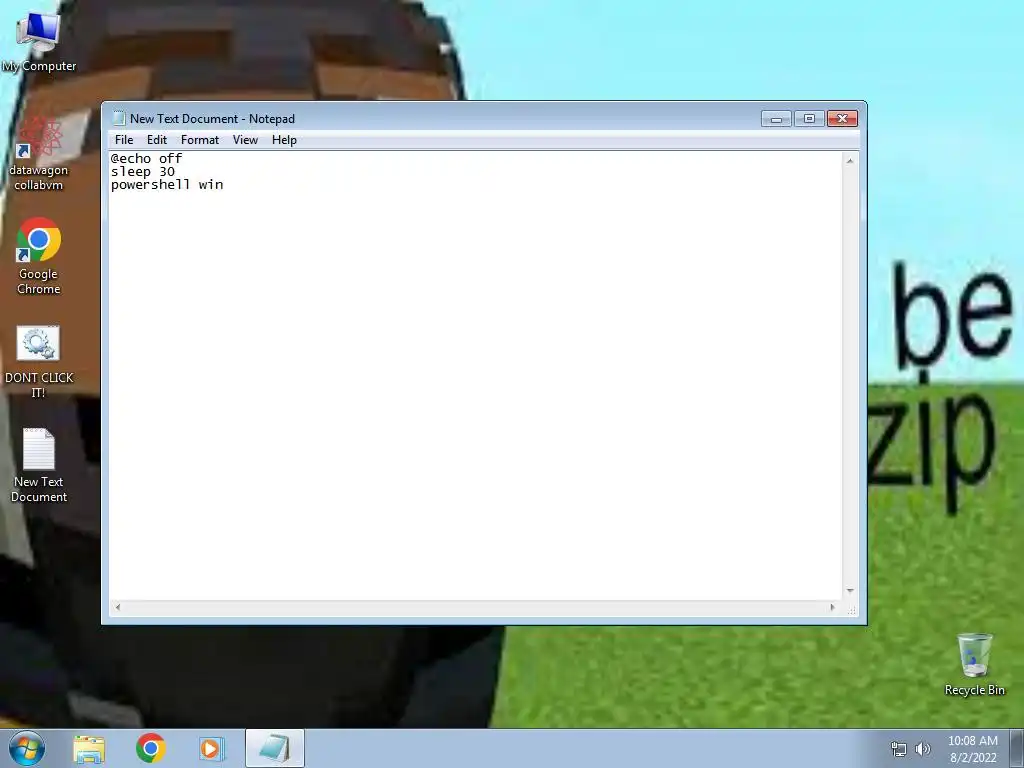Image resolution: width=1024 pixels, height=768 pixels.
Task: Open the Windows Start orb
Action: [27, 748]
